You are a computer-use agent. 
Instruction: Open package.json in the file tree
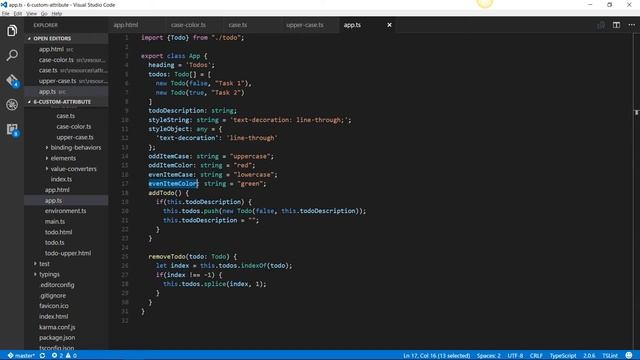[57, 338]
